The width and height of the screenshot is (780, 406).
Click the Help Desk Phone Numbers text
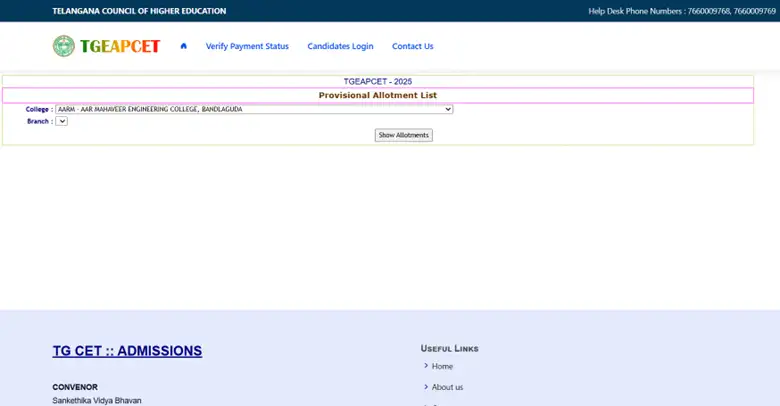coord(682,11)
